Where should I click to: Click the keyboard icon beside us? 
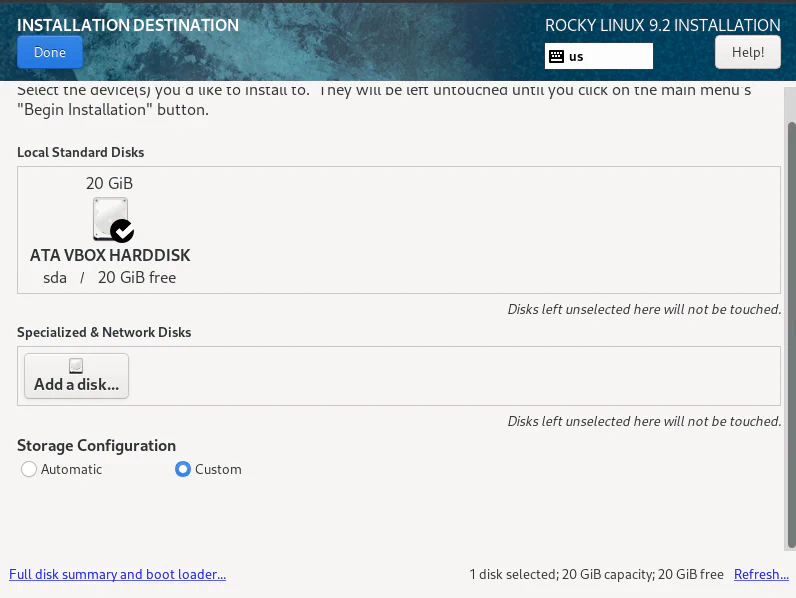(556, 56)
